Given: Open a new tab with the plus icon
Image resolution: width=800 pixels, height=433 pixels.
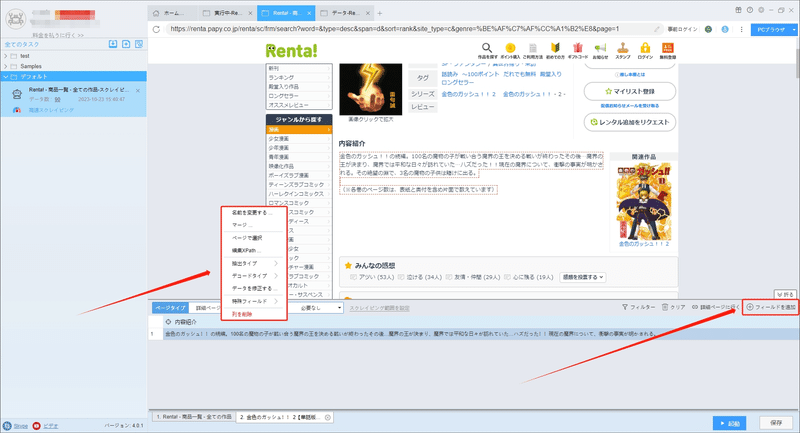Looking at the screenshot, I should coord(380,13).
